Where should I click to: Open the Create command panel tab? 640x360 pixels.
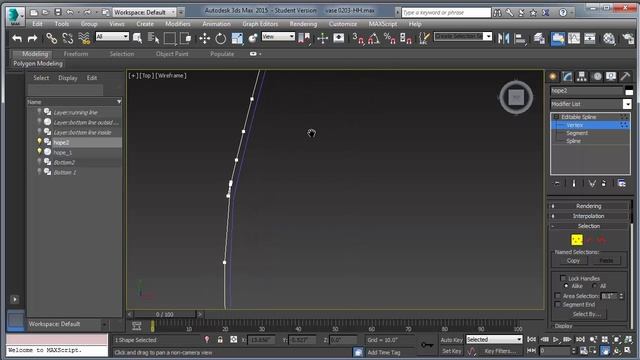pyautogui.click(x=553, y=76)
